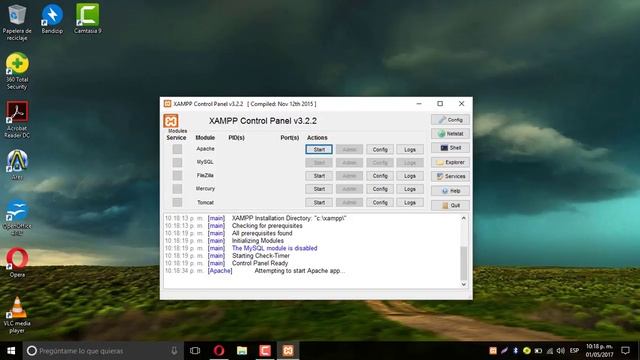
Task: Start the Apache module
Action: pos(319,149)
